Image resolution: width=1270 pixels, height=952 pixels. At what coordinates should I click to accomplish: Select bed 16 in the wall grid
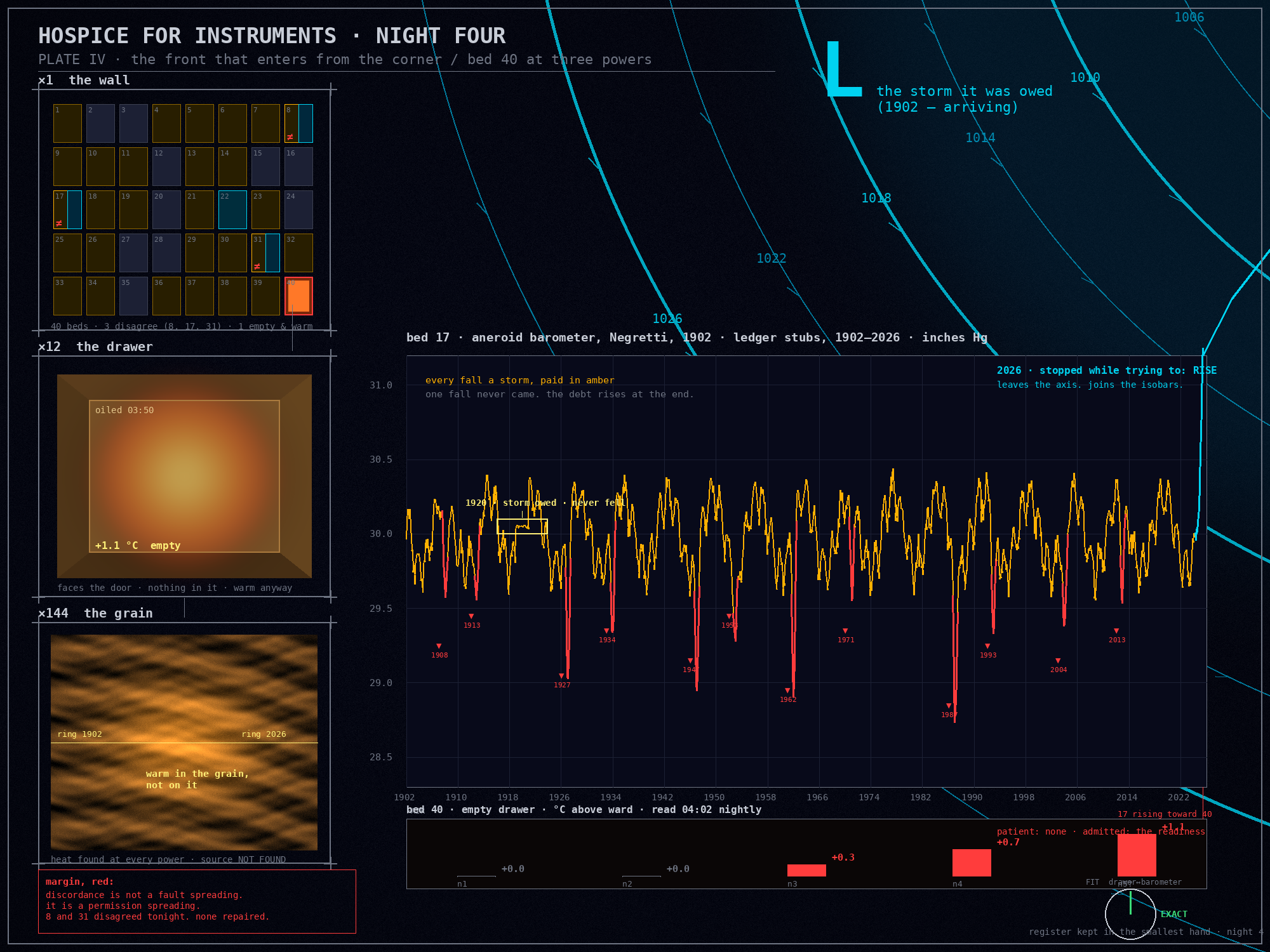298,166
